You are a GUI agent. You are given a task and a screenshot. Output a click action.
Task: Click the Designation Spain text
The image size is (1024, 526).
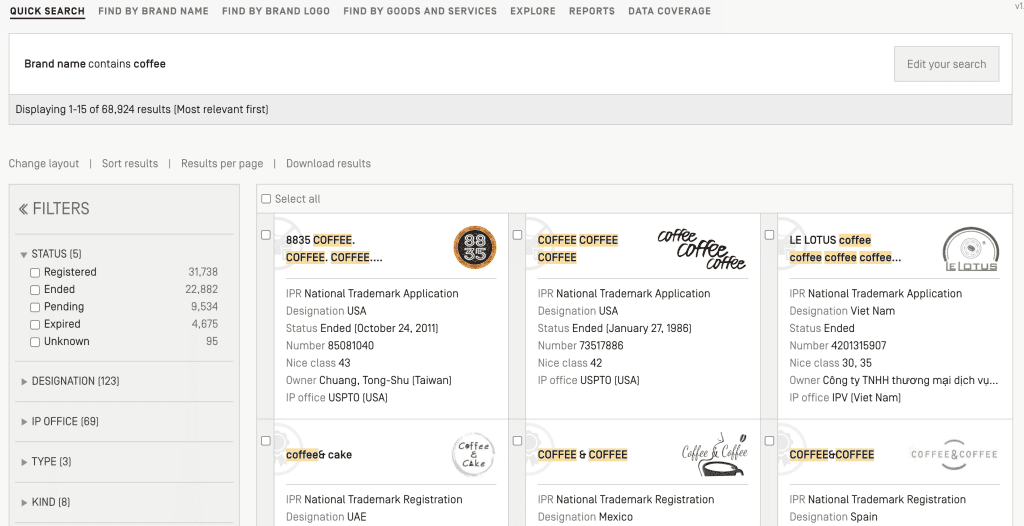pyautogui.click(x=834, y=517)
